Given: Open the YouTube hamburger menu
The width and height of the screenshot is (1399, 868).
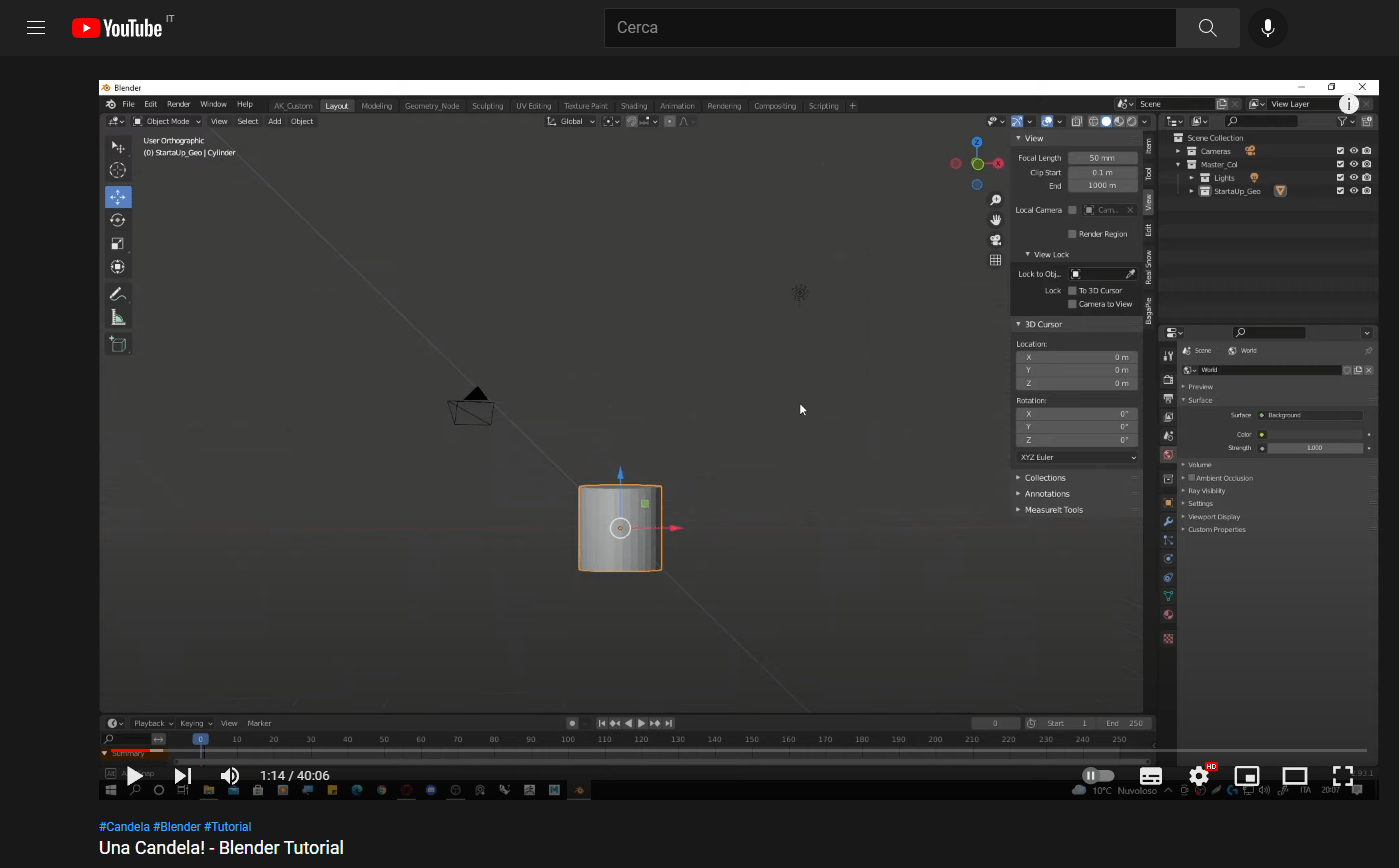Looking at the screenshot, I should [x=36, y=28].
